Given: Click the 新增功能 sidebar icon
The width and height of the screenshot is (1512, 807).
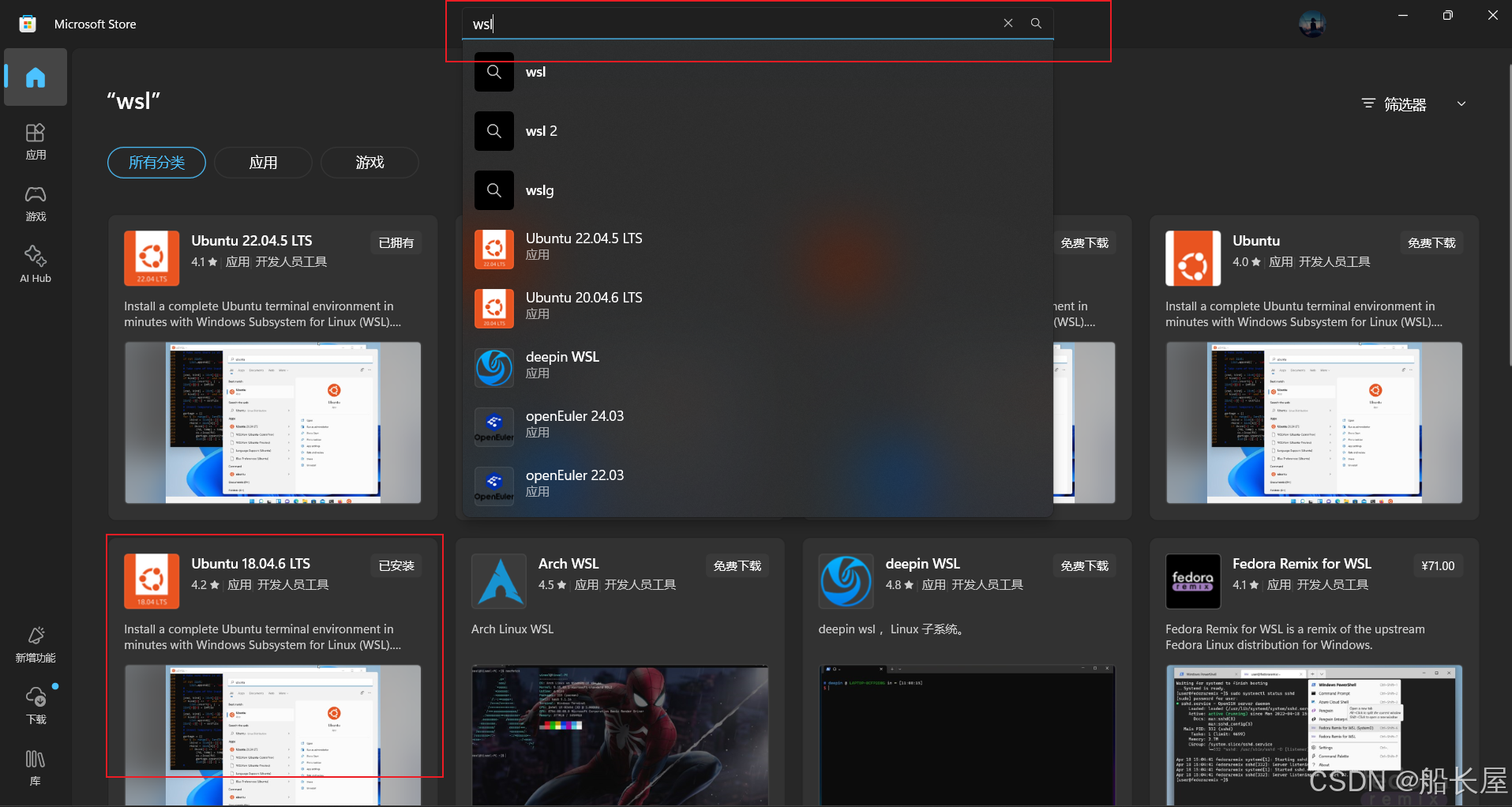Looking at the screenshot, I should [x=35, y=644].
